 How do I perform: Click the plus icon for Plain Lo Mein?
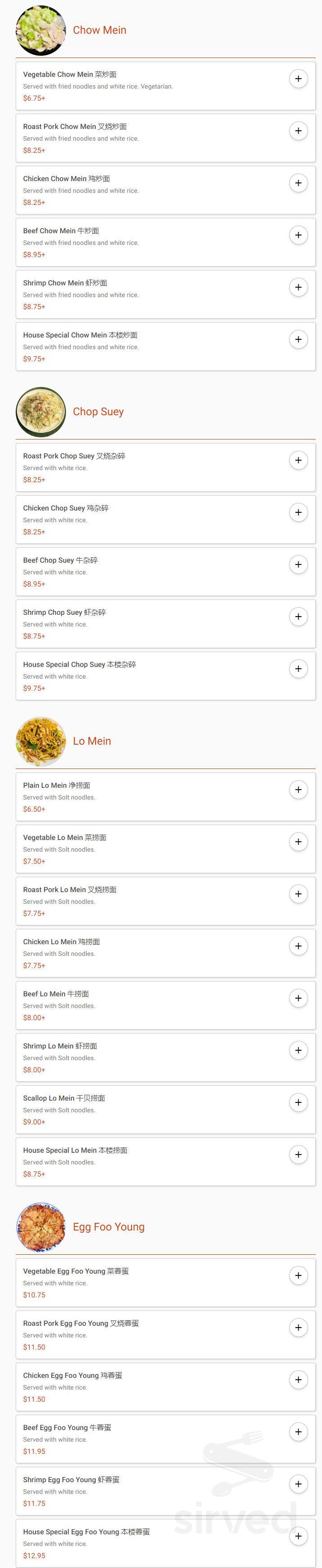(x=299, y=790)
